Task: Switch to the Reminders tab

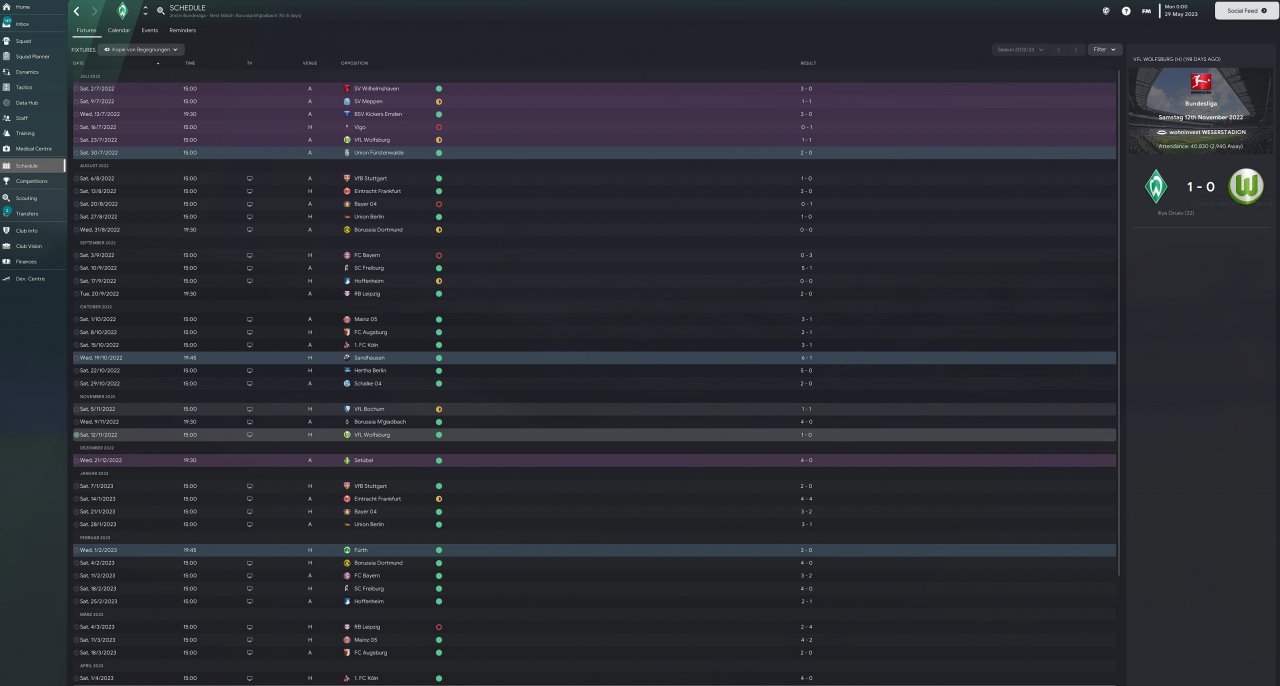Action: coord(182,30)
